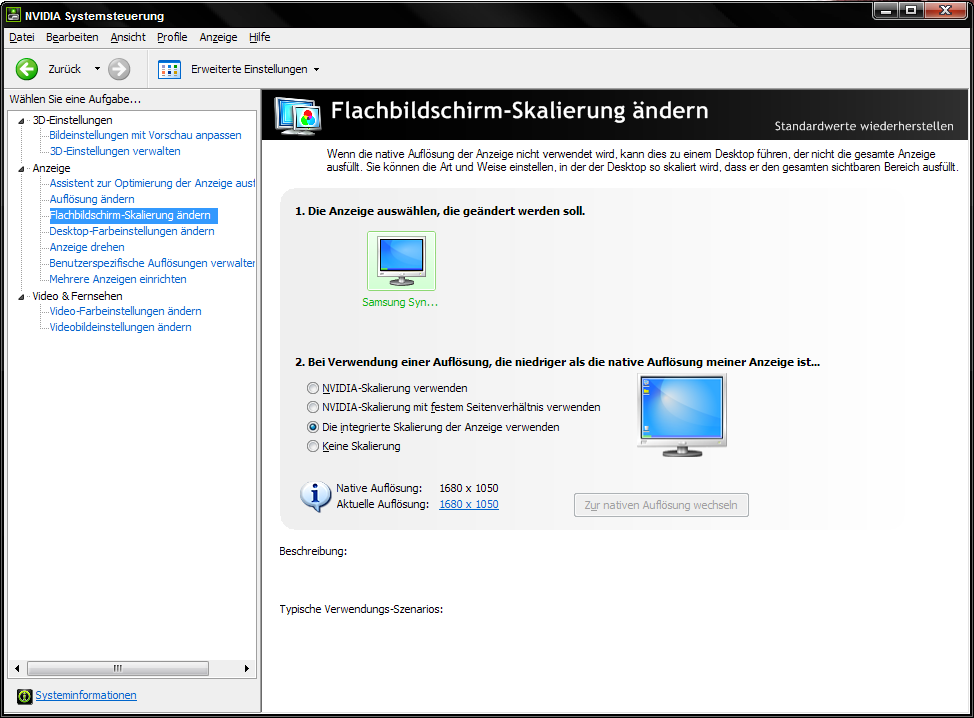
Task: Open the Erweiterte Einstellungen dropdown arrow
Action: point(316,70)
